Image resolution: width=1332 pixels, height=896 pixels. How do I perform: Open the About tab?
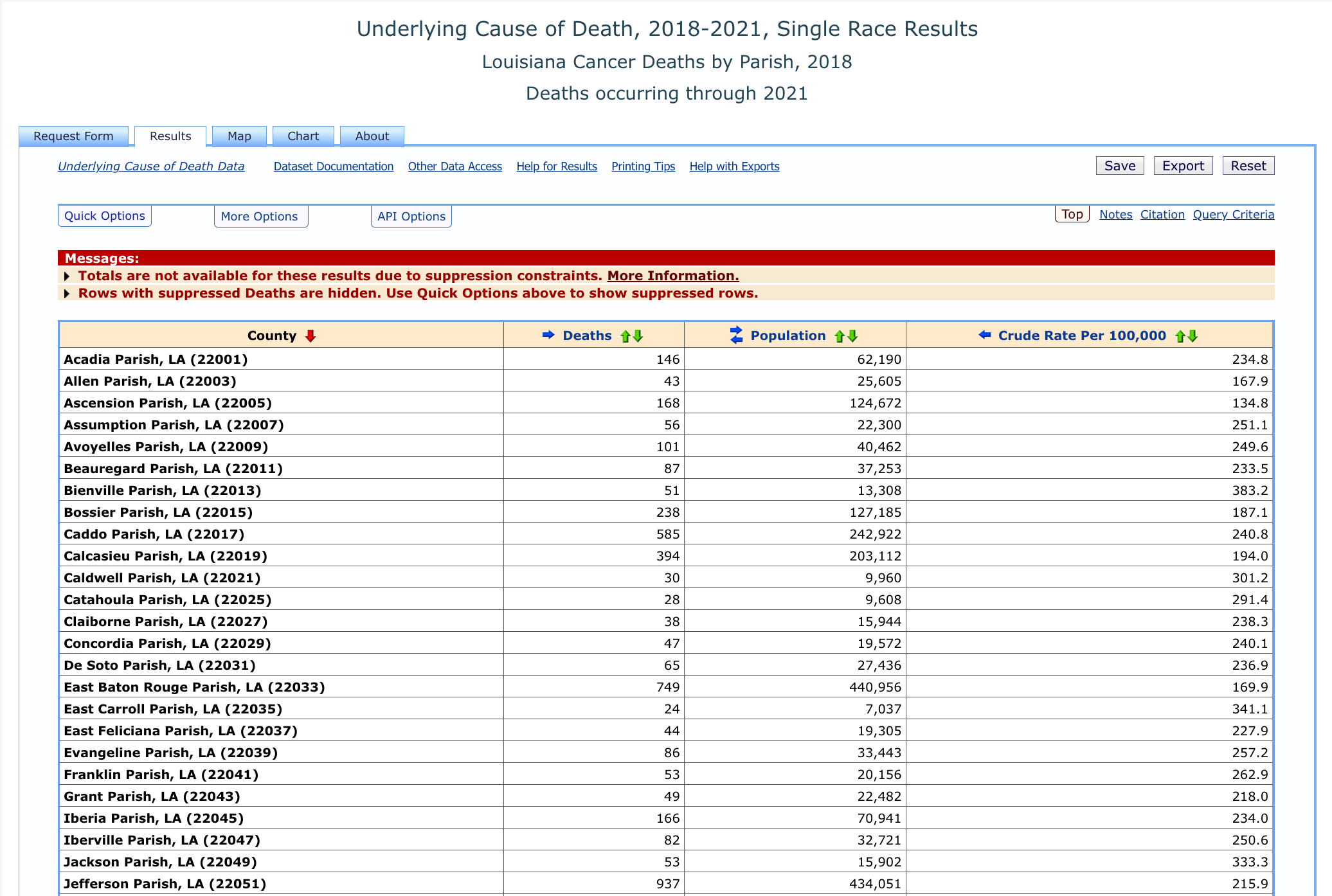(372, 136)
